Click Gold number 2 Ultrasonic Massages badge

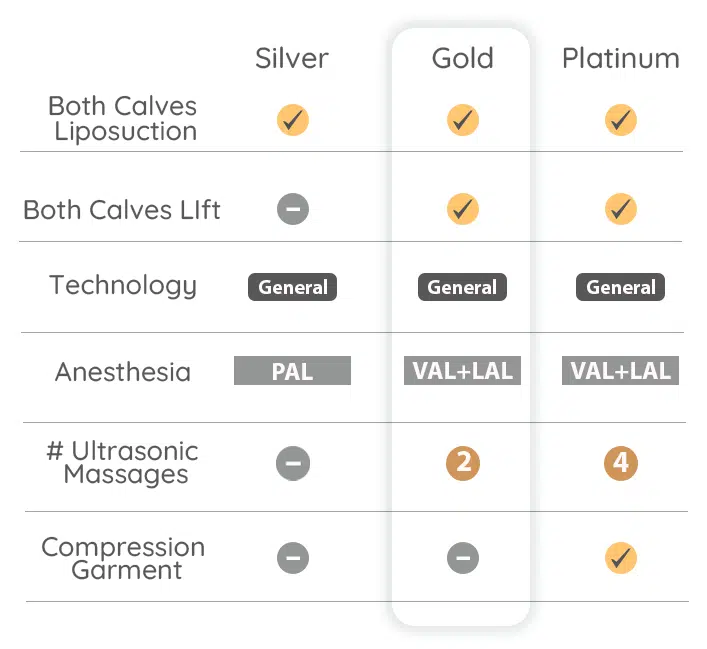[462, 463]
